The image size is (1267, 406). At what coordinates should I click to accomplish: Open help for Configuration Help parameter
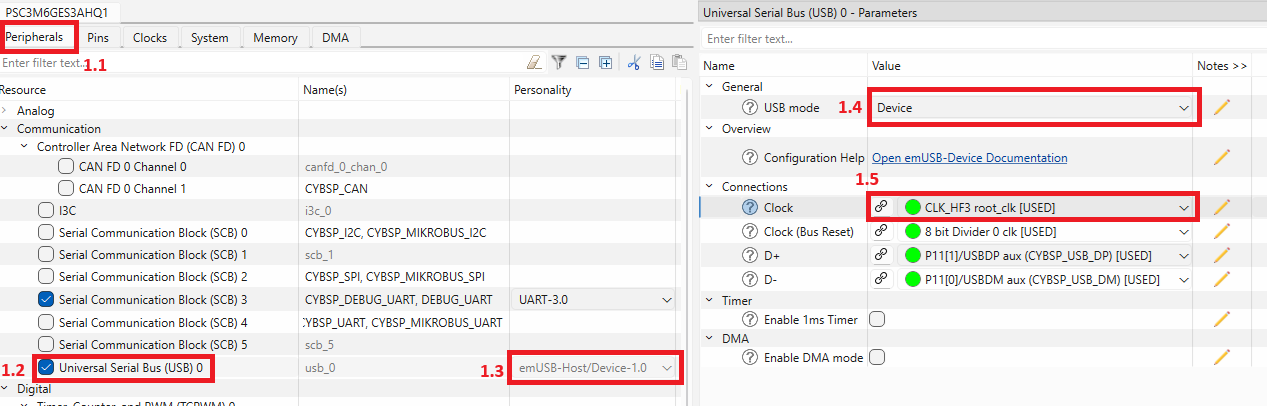(750, 157)
